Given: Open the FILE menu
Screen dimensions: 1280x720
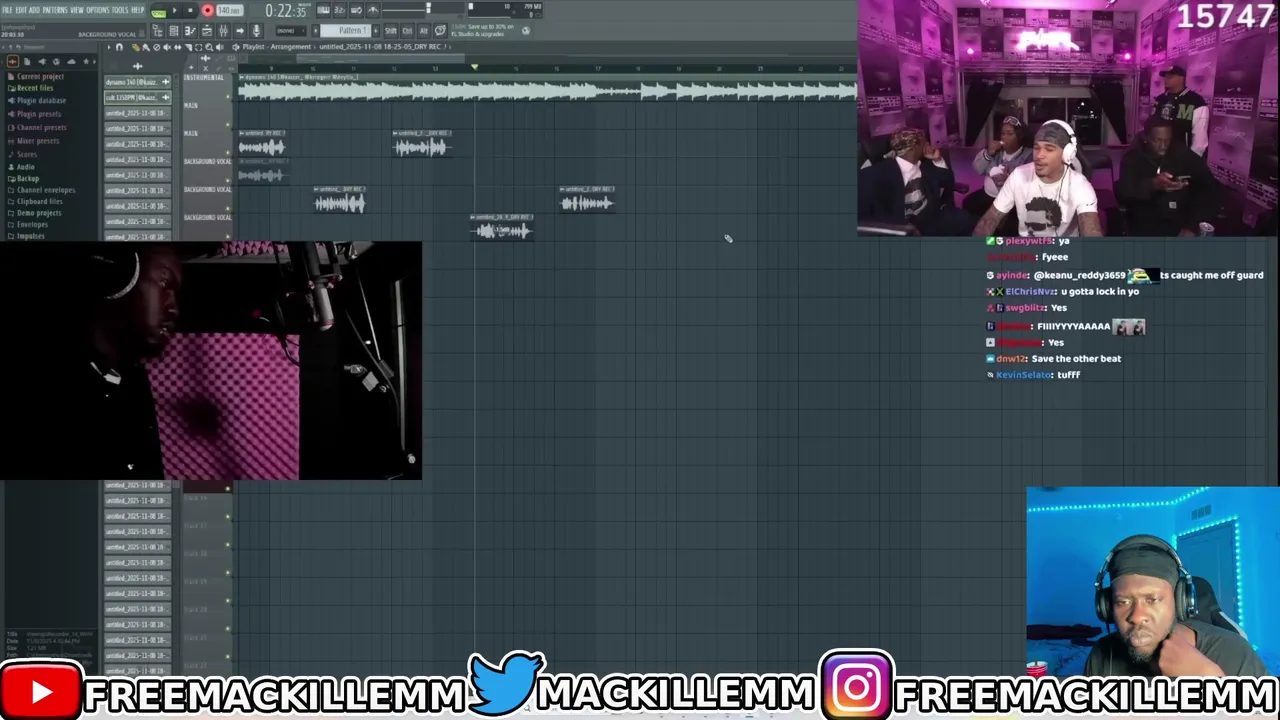Looking at the screenshot, I should [x=7, y=10].
